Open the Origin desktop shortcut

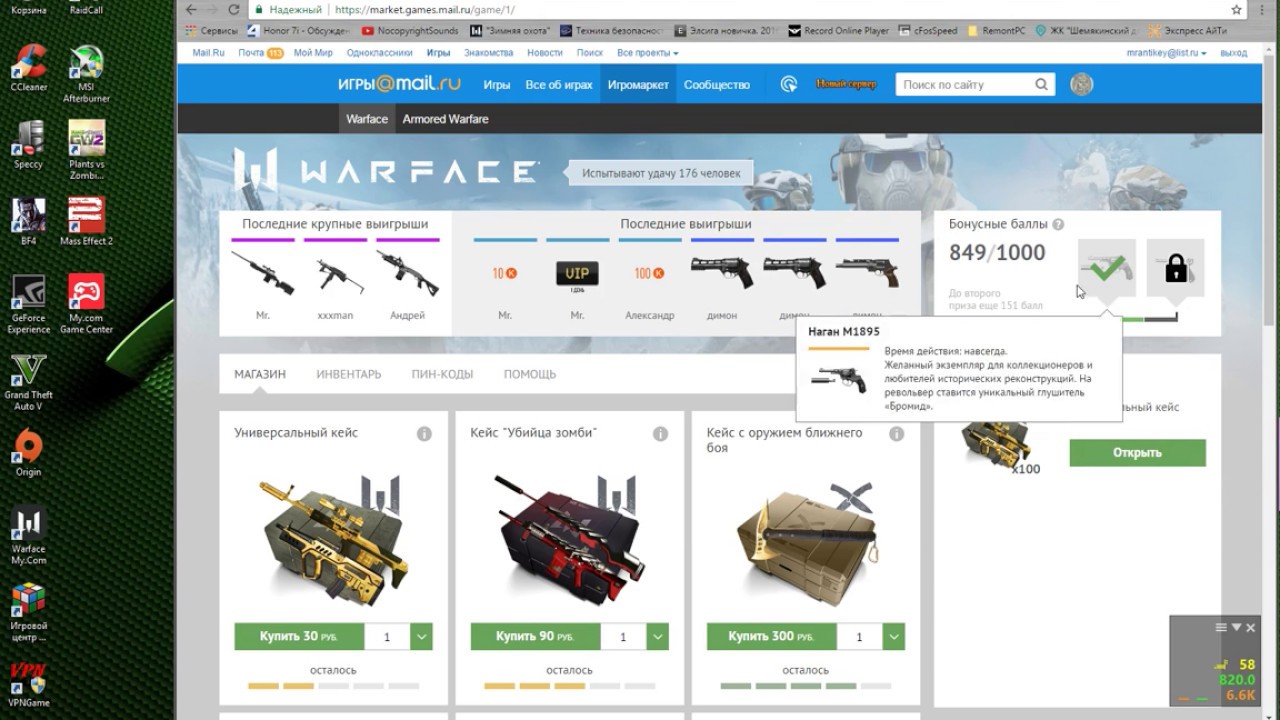point(29,452)
